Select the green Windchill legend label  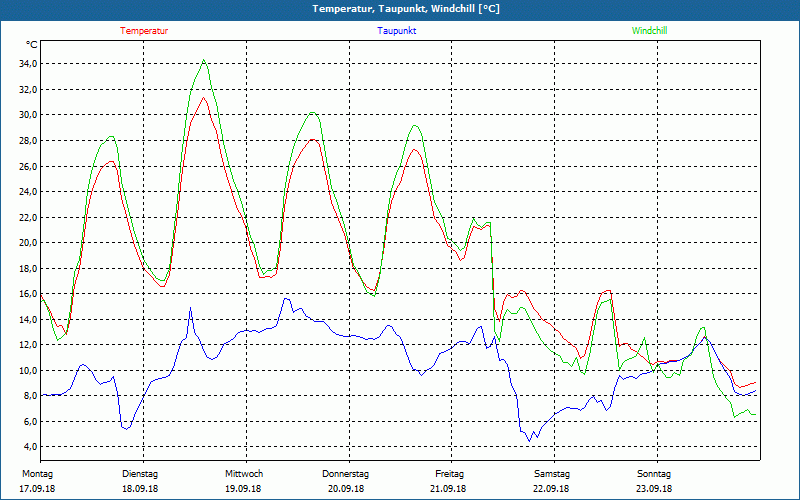point(649,31)
